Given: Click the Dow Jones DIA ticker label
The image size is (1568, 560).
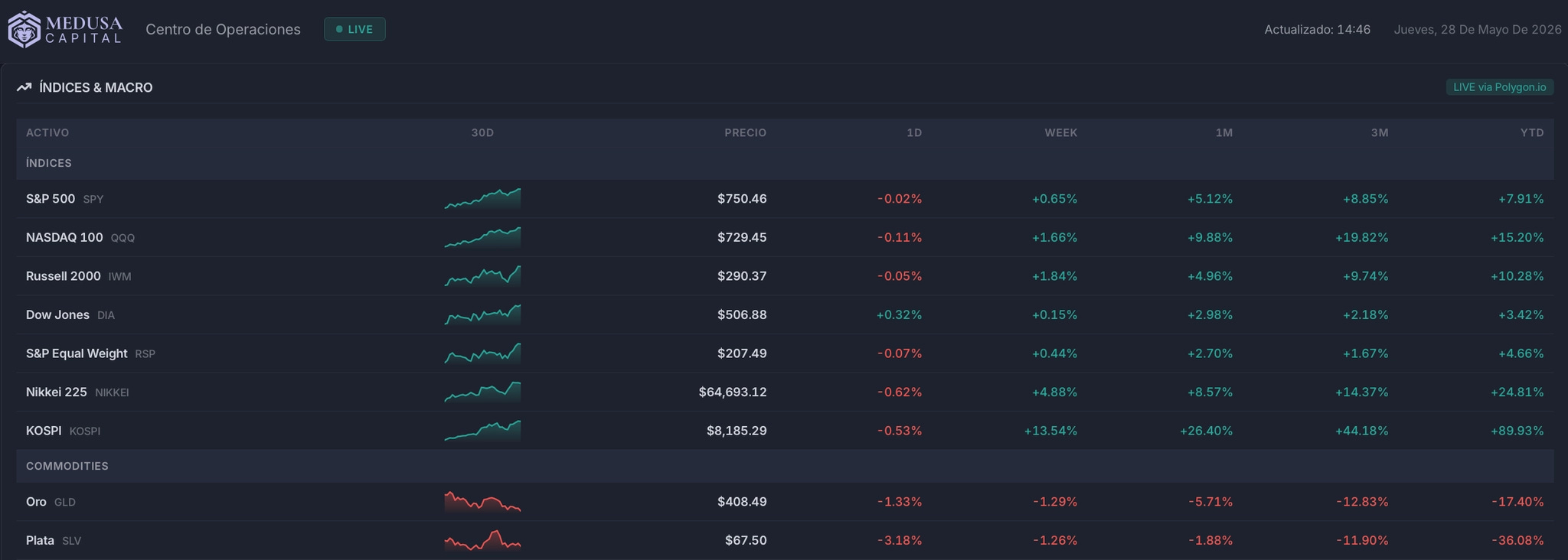Looking at the screenshot, I should coord(106,315).
